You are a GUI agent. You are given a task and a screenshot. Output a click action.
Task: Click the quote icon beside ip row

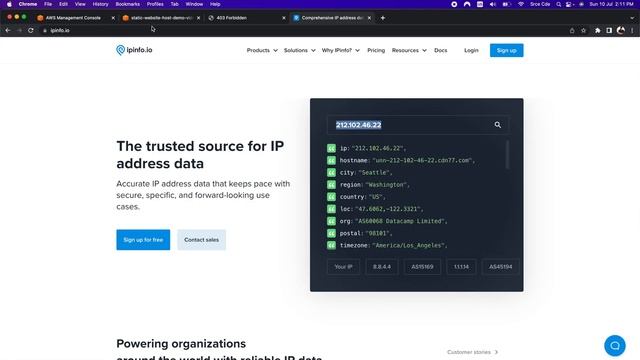(331, 148)
